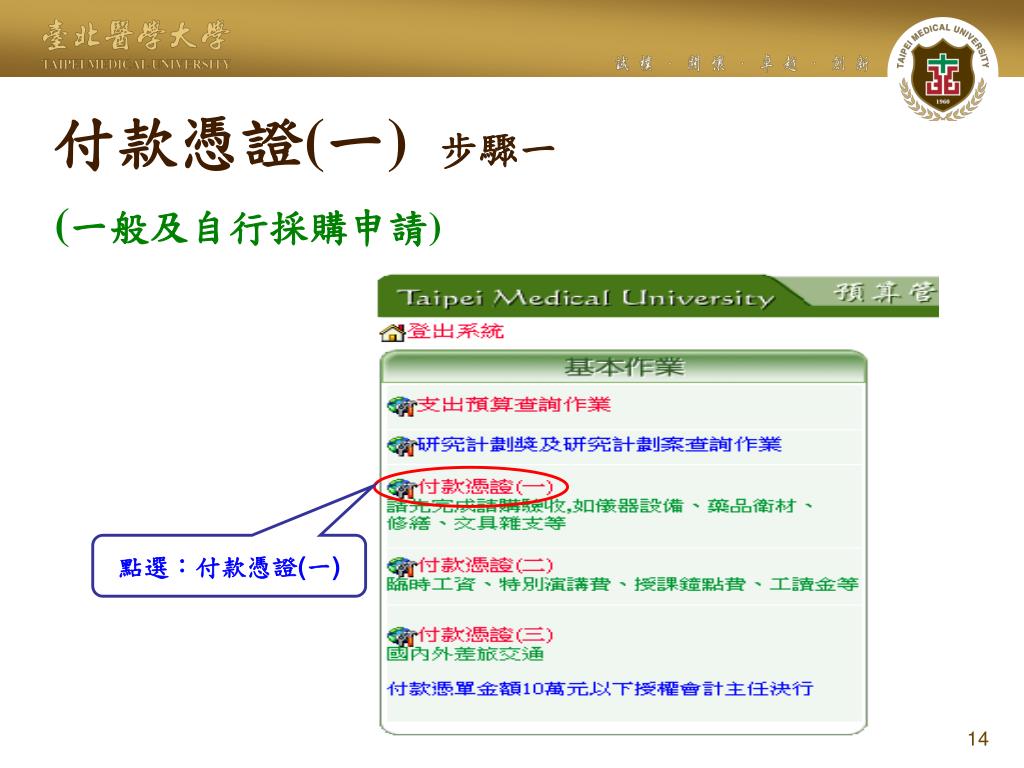Click subtitle (一般及自行採購申請)

(249, 227)
